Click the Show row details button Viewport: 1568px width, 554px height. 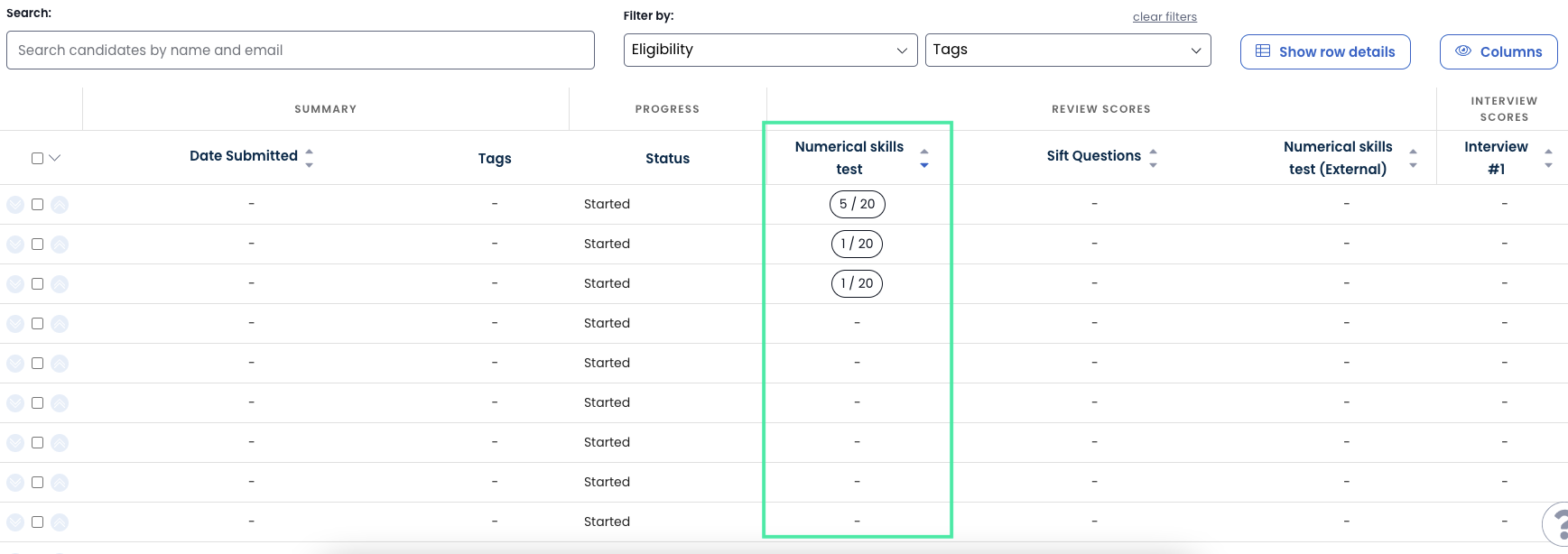(1324, 51)
